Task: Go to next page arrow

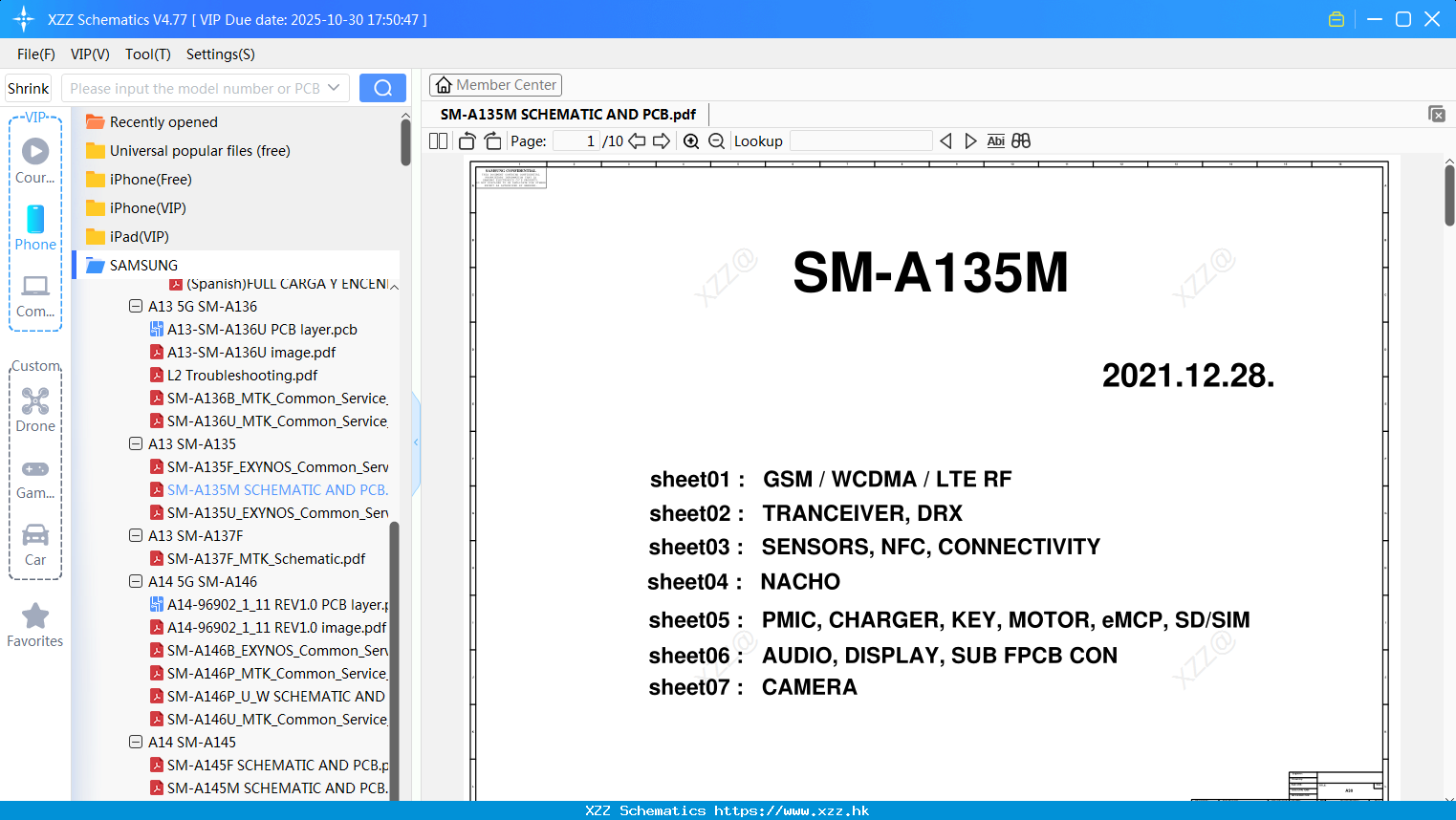Action: click(662, 141)
